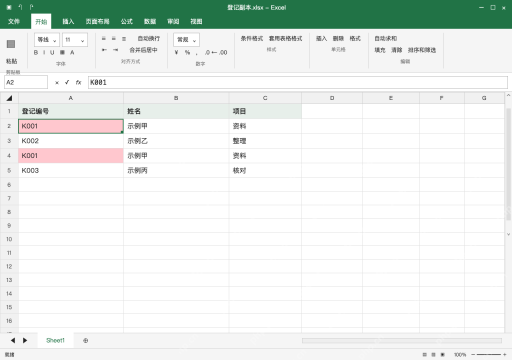Image resolution: width=512 pixels, height=360 pixels.
Task: Open the Clear (清除) menu
Action: (396, 50)
